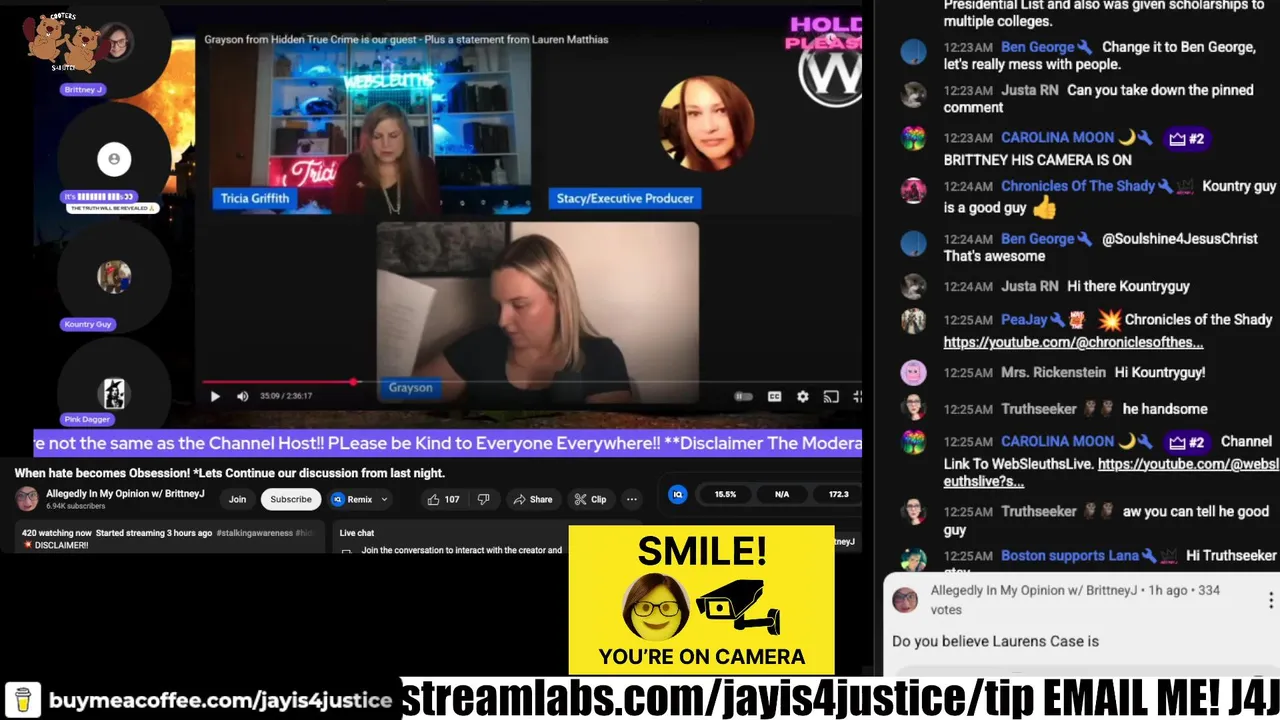Viewport: 1280px width, 720px height.
Task: Select the 15.5% stat pill
Action: [x=725, y=494]
